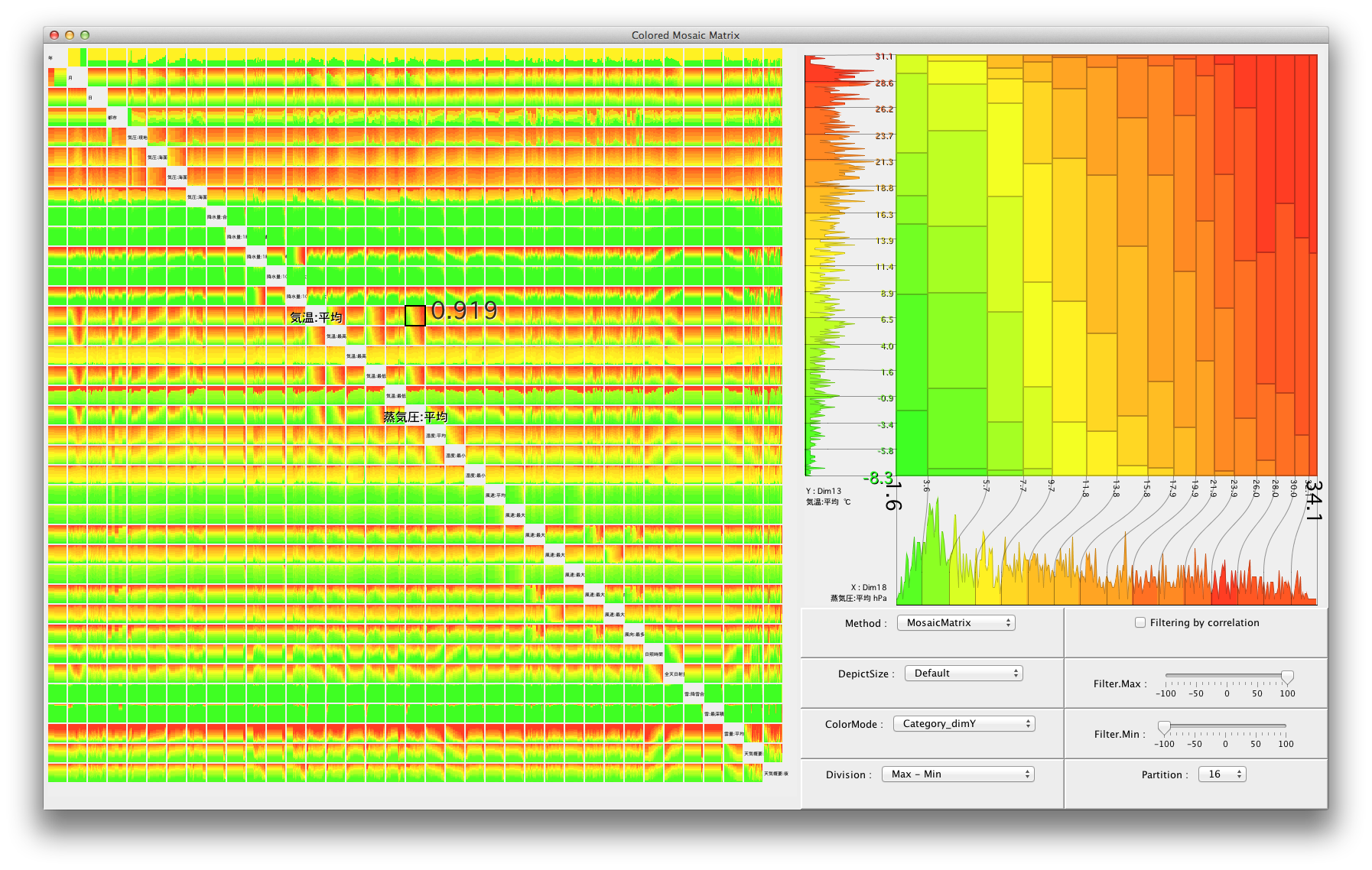1372x870 pixels.
Task: Select the black-outlined matrix cell next to 0.919
Action: (415, 316)
